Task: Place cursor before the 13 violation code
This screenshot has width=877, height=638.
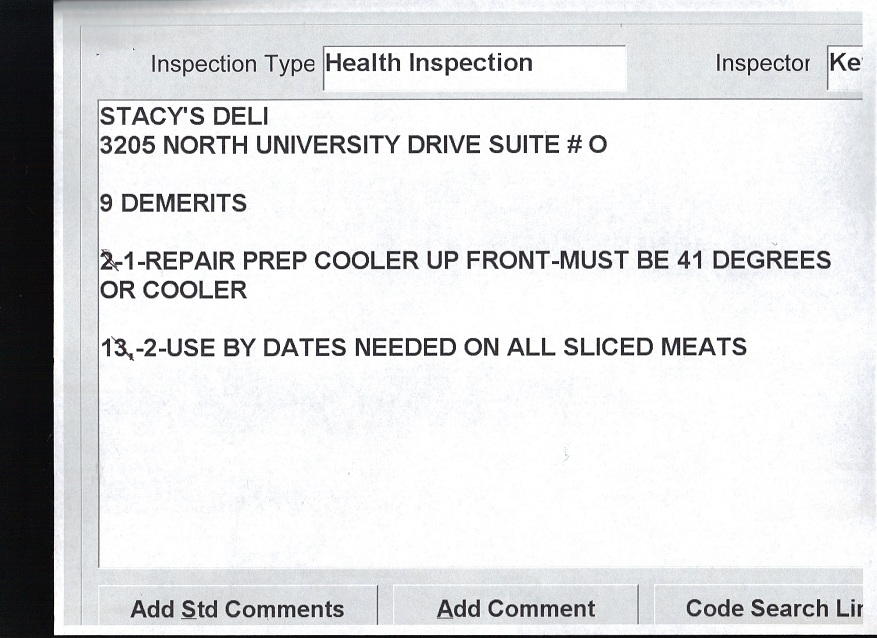Action: (x=101, y=348)
